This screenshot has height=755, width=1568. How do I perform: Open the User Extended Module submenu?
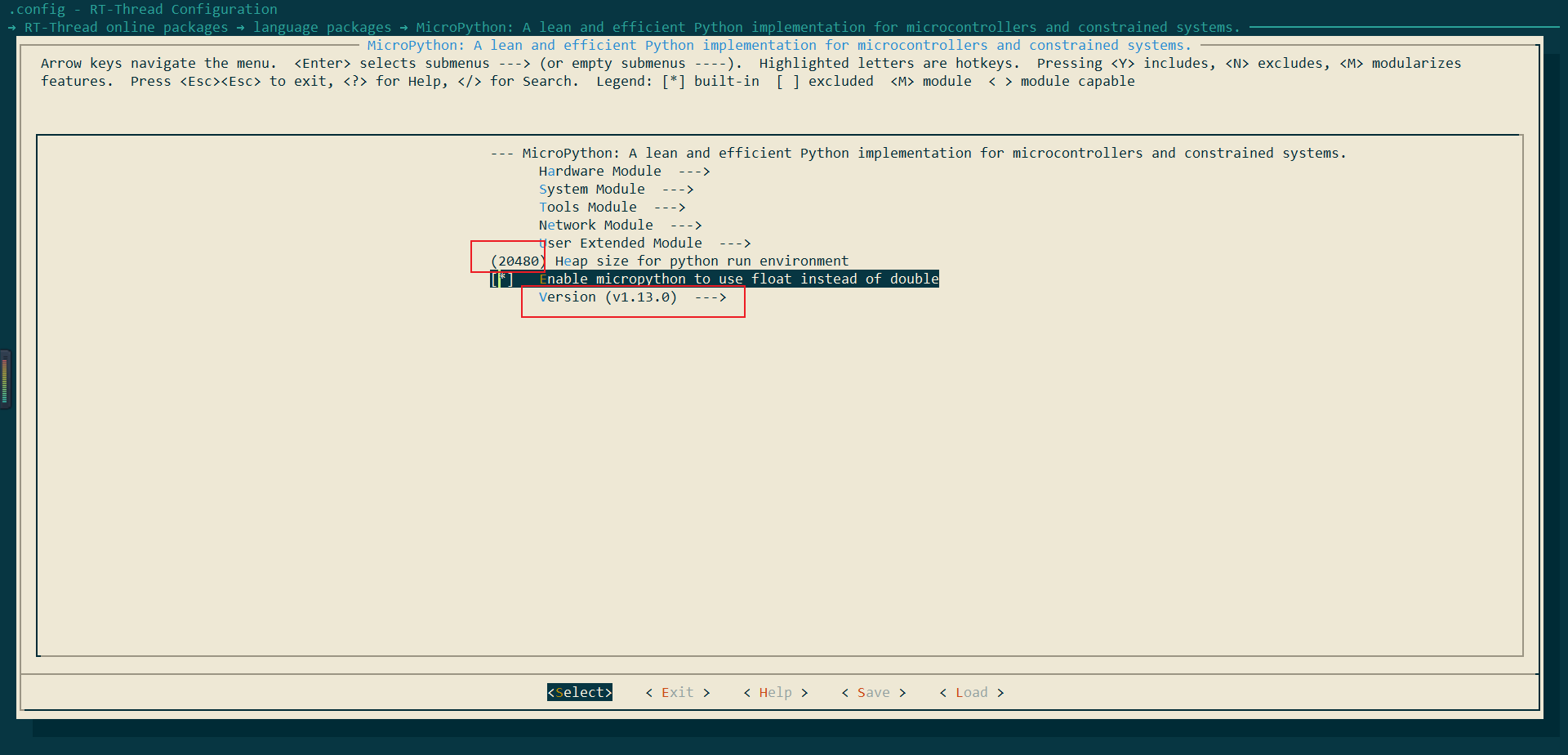pos(644,243)
